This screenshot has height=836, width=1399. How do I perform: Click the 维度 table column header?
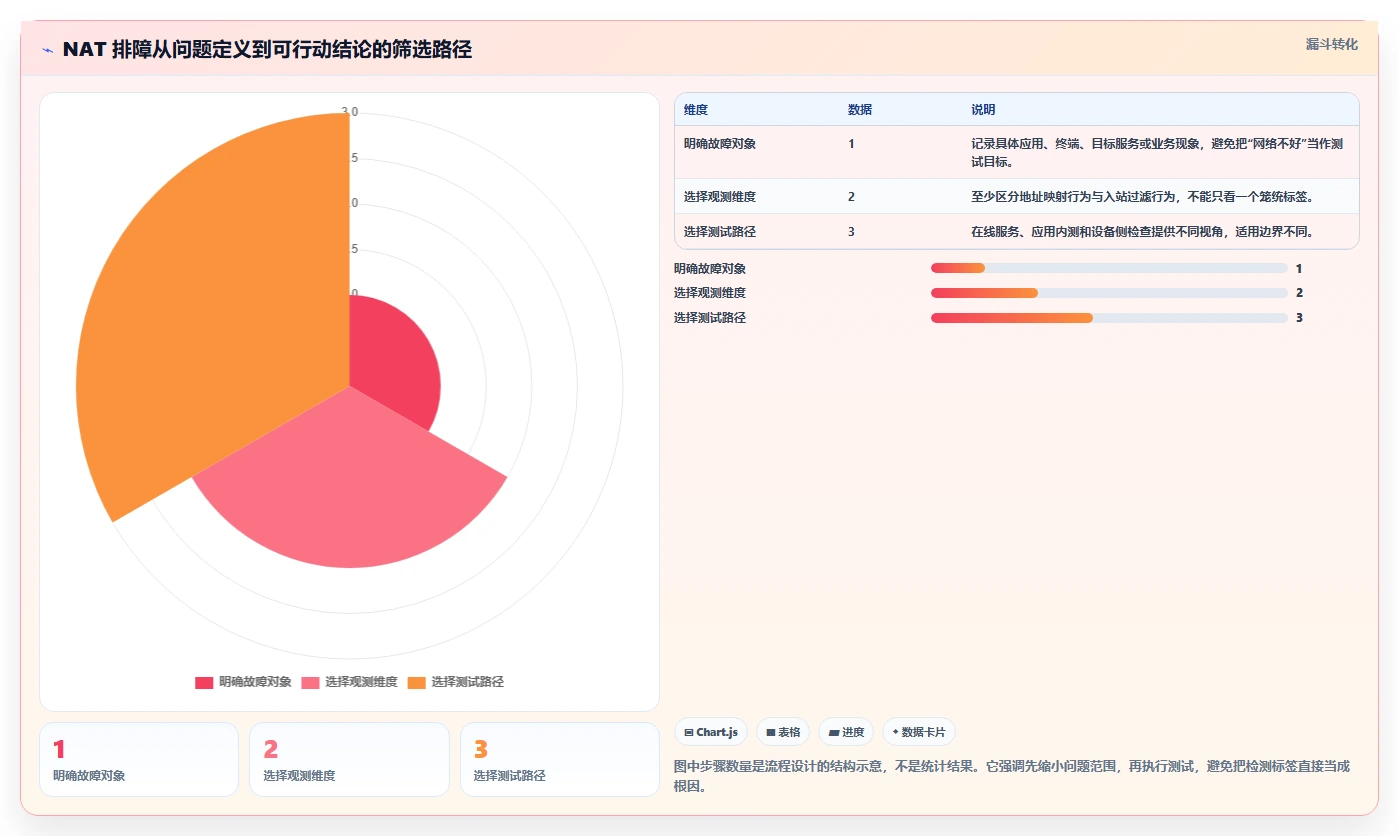point(696,110)
